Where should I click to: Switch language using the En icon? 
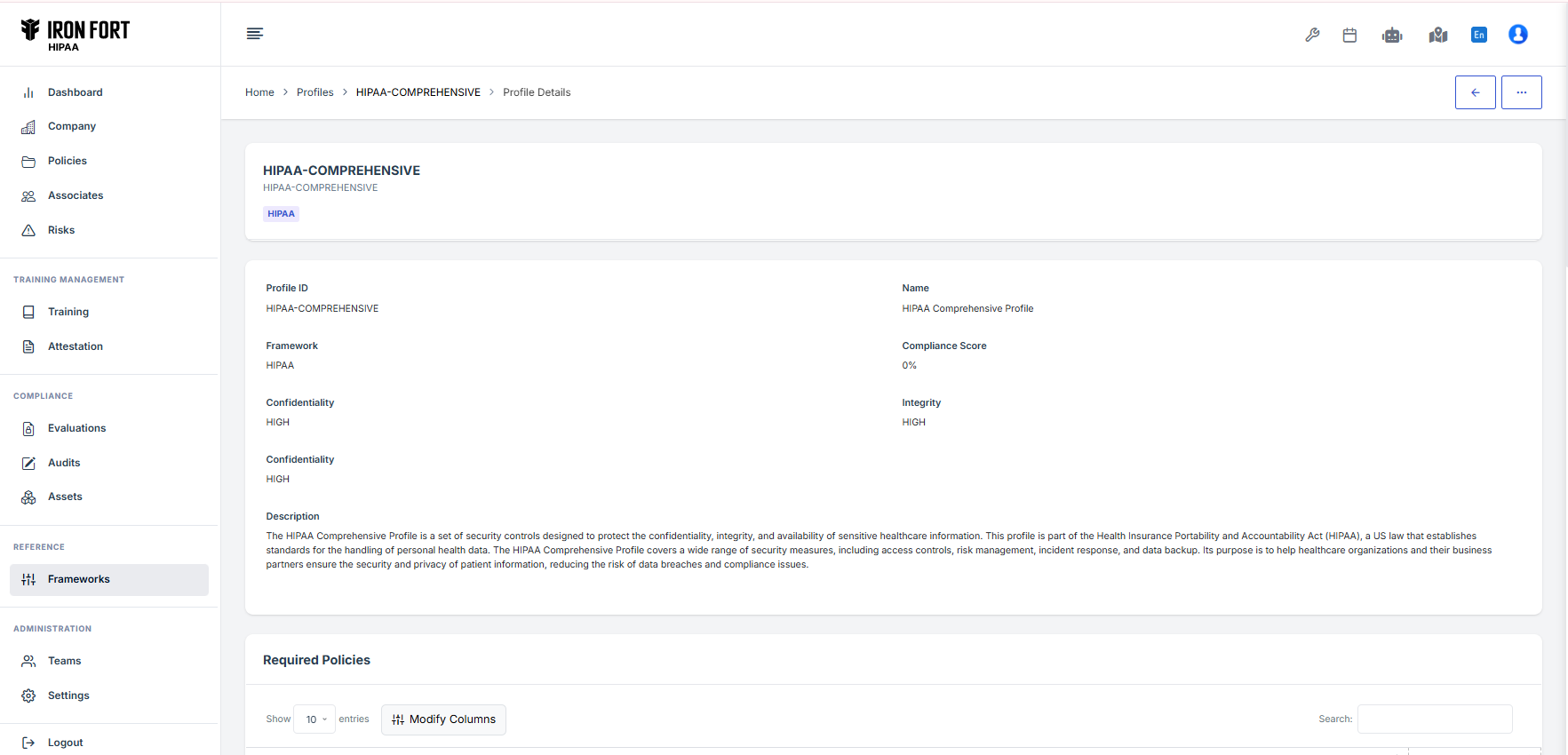(x=1479, y=35)
